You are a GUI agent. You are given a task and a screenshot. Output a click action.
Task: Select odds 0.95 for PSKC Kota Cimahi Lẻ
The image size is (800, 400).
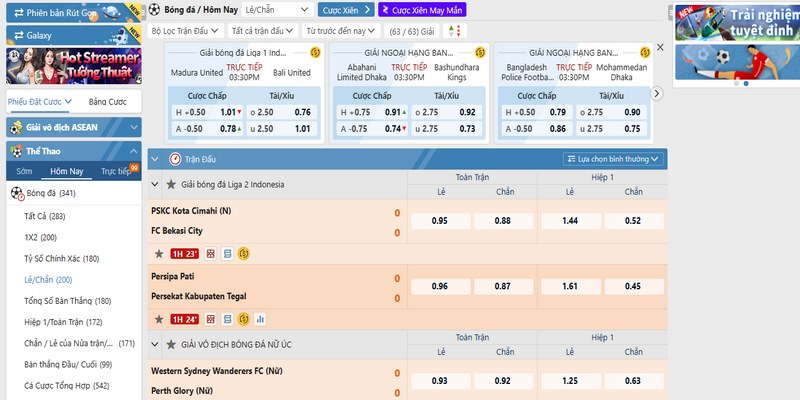pyautogui.click(x=439, y=220)
